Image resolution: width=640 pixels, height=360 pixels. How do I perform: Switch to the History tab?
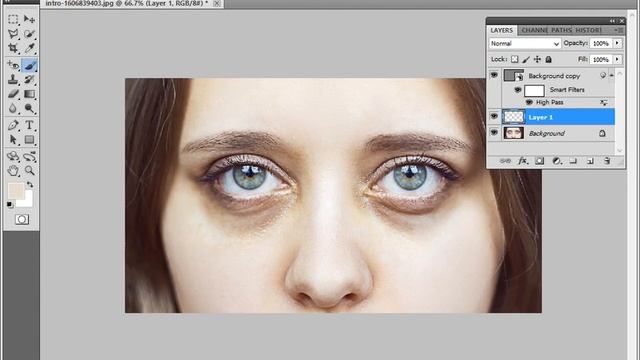[588, 30]
